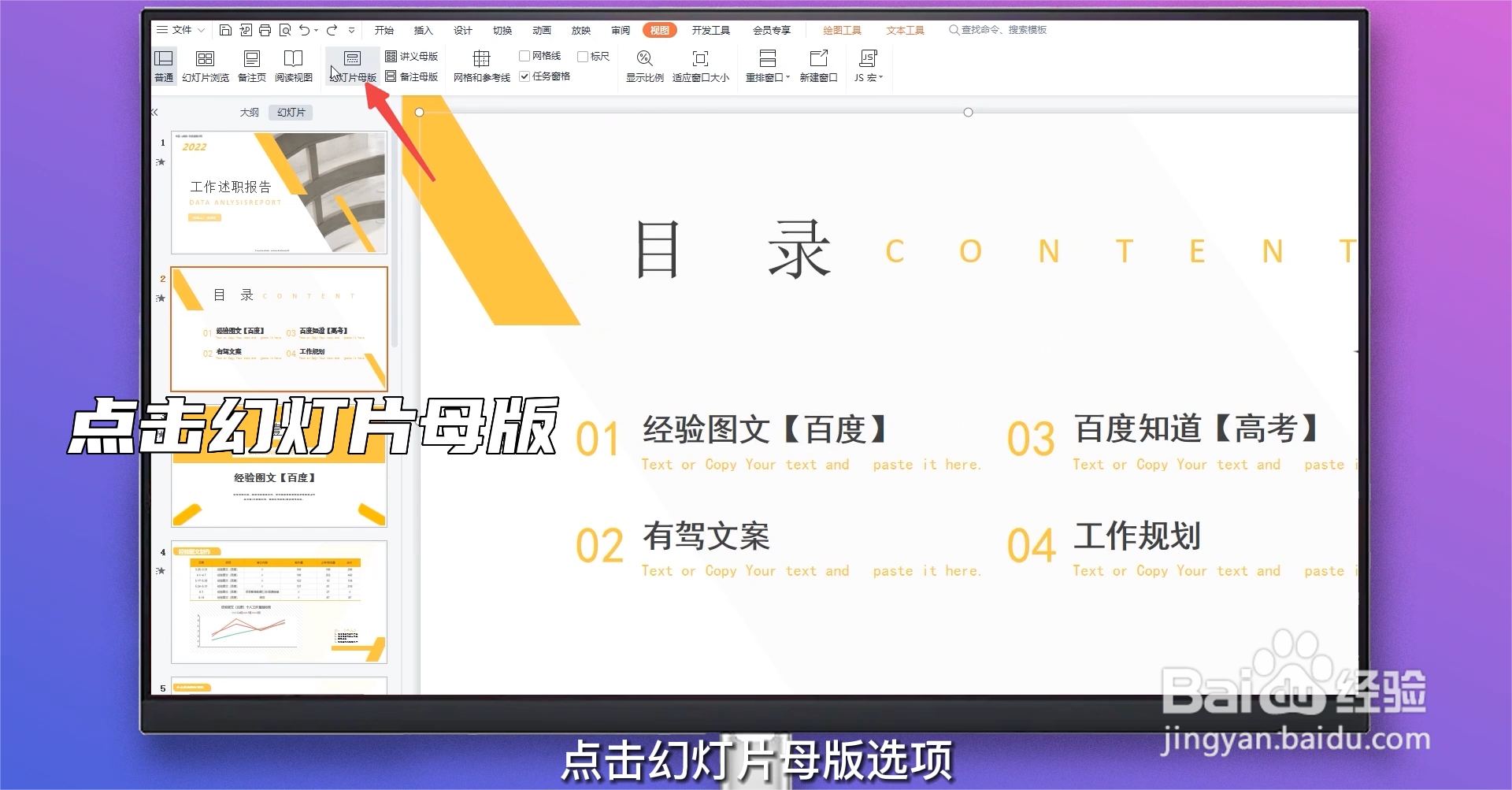
Task: Click the number 01 on slide
Action: coord(597,439)
